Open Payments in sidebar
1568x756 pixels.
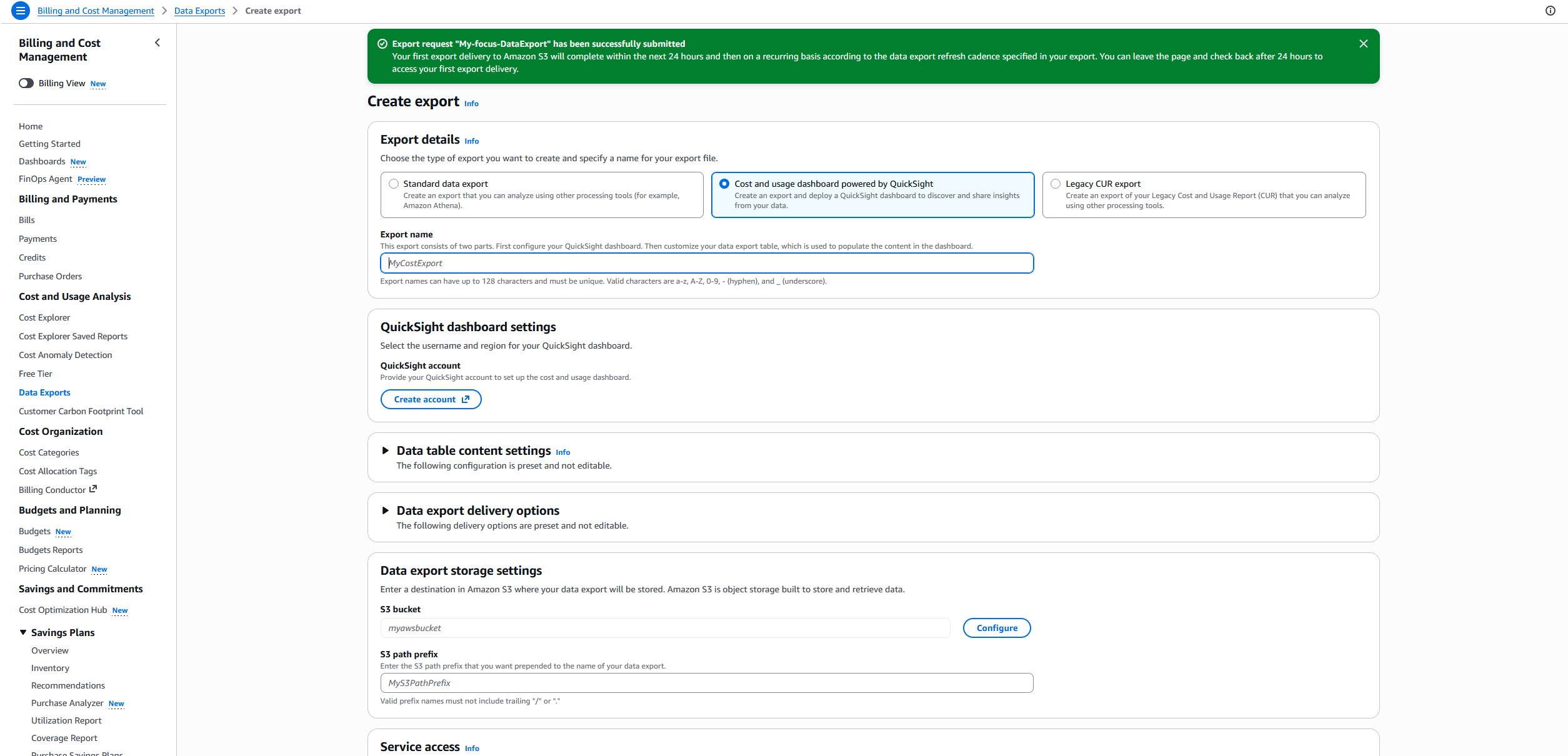(37, 239)
